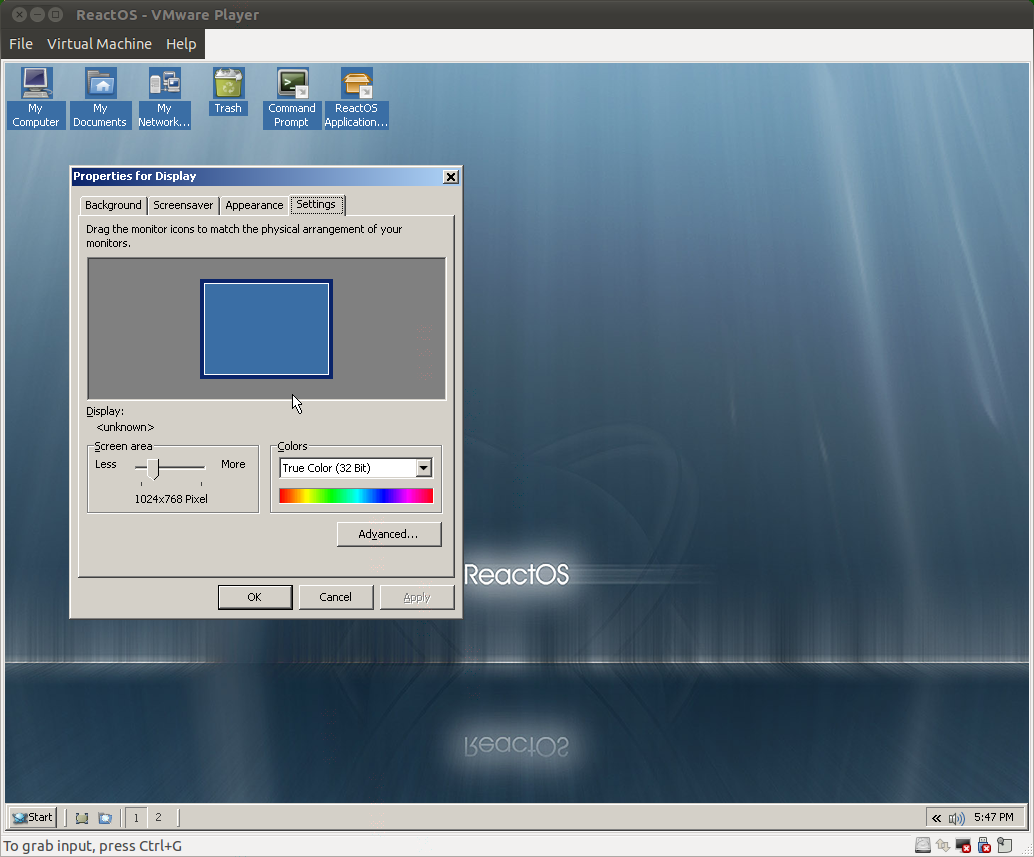Launch the Command Prompt desktop icon
Screen dimensions: 1034x857
[292, 90]
